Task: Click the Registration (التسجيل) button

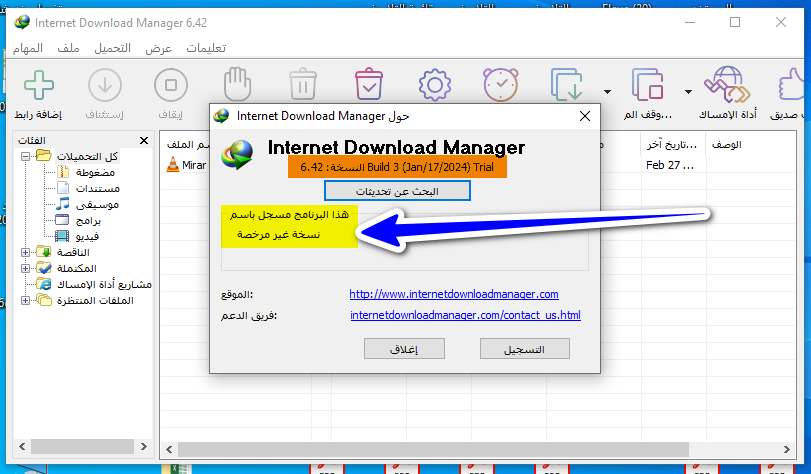Action: pyautogui.click(x=525, y=348)
